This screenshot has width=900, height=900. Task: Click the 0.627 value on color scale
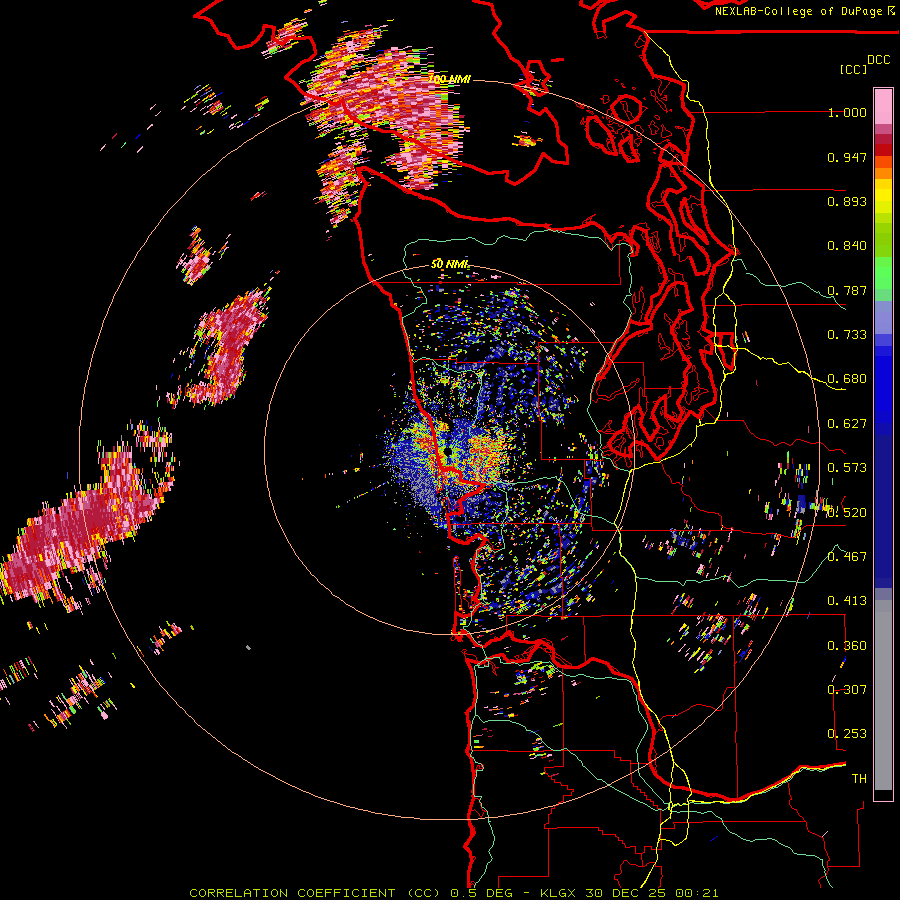tap(847, 424)
